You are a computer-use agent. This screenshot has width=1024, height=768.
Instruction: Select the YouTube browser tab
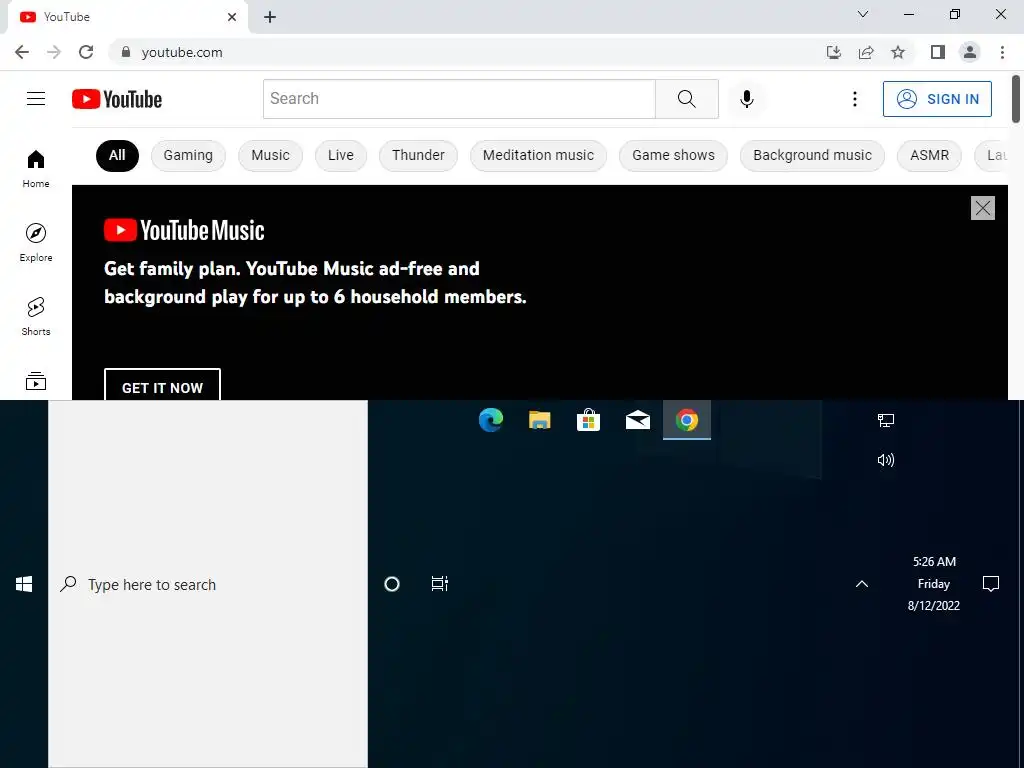(127, 17)
